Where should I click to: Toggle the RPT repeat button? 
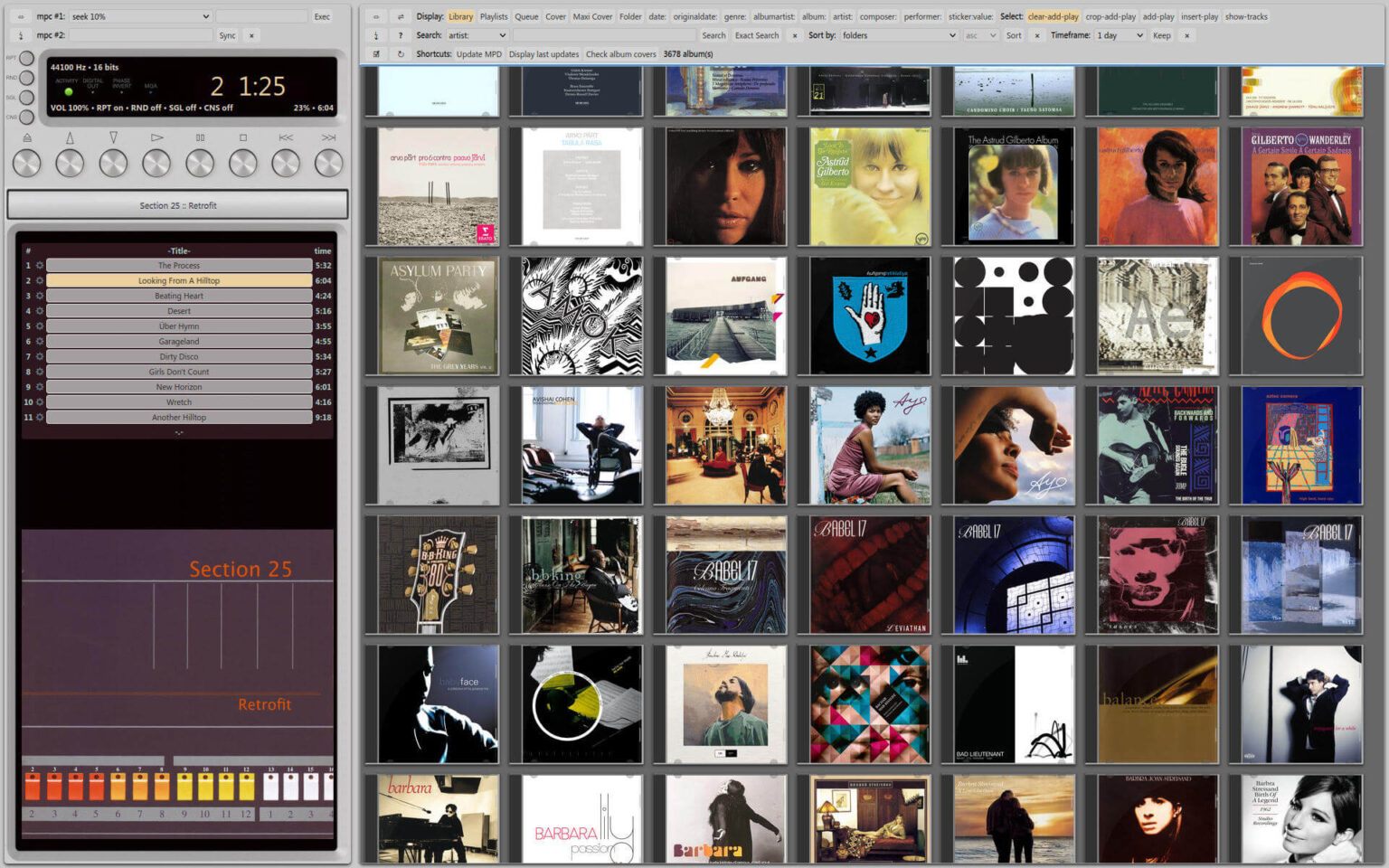(26, 59)
